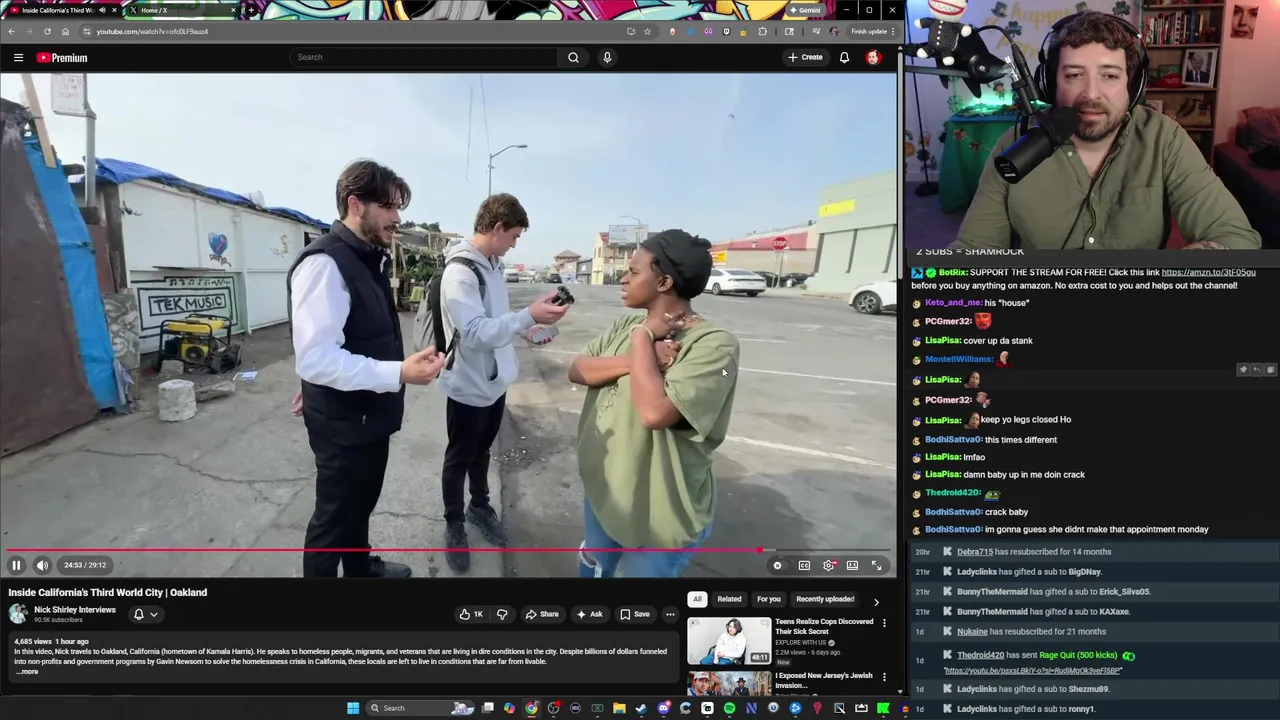Click Nukaine username in event list
The width and height of the screenshot is (1280, 720).
point(972,632)
